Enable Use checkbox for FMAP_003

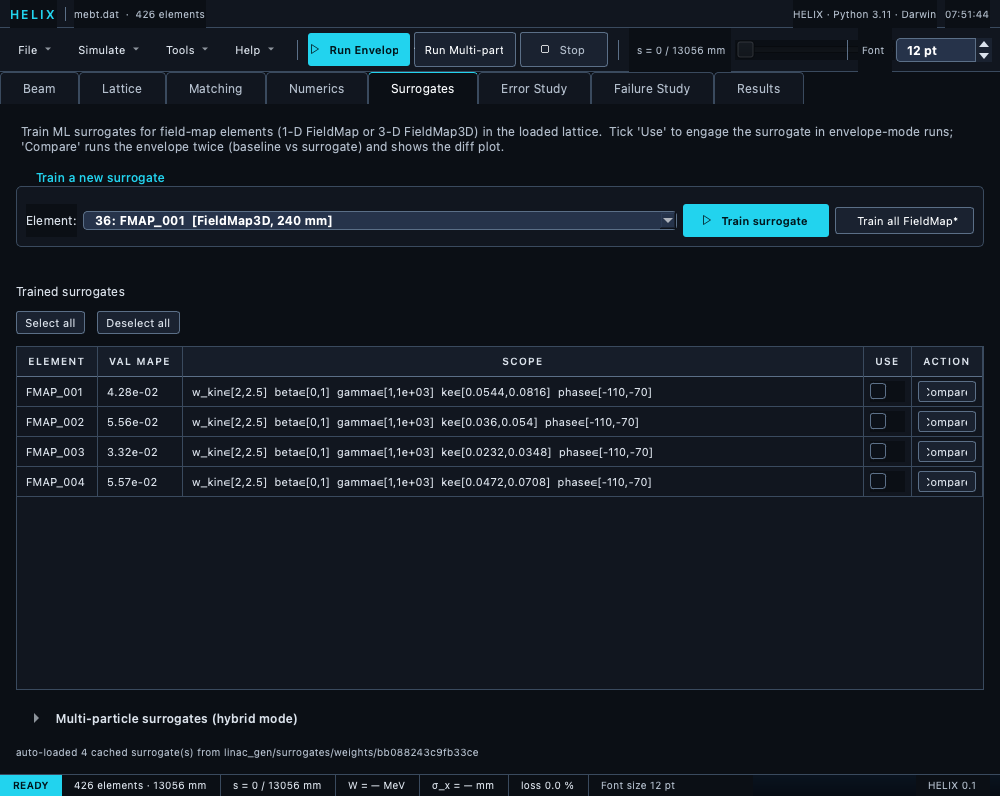pos(878,452)
